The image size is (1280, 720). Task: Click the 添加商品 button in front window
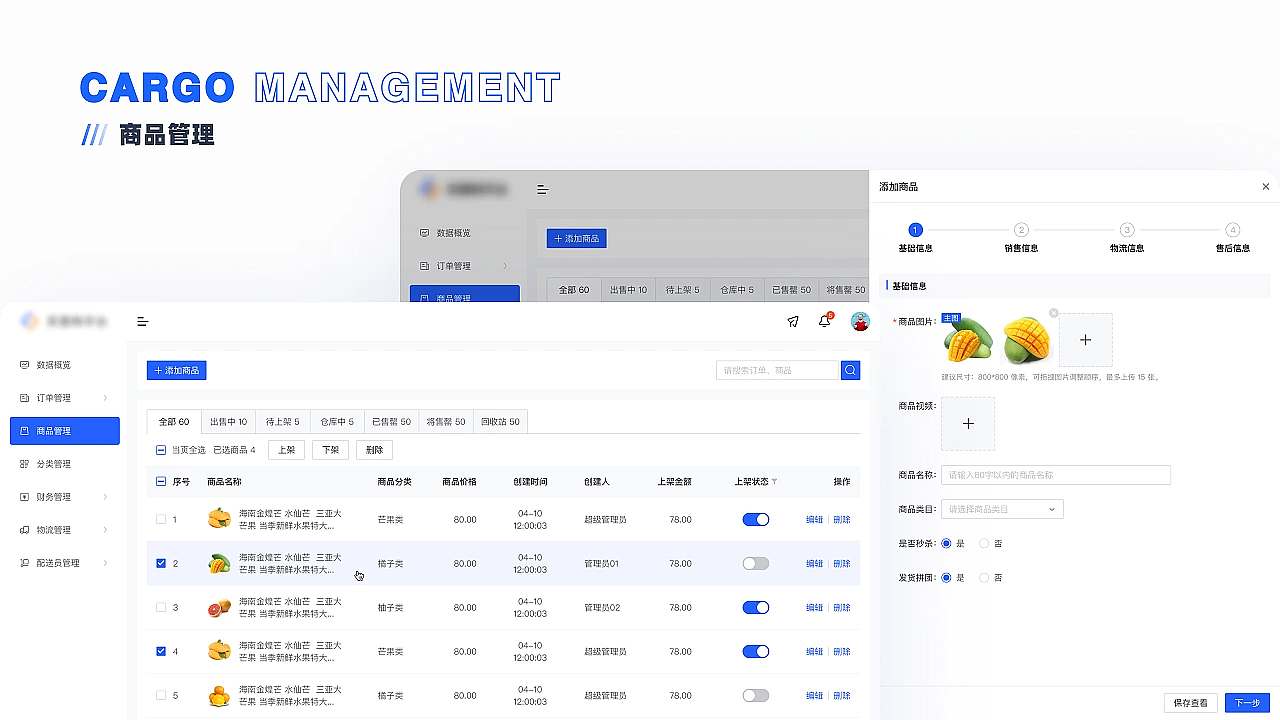point(177,370)
